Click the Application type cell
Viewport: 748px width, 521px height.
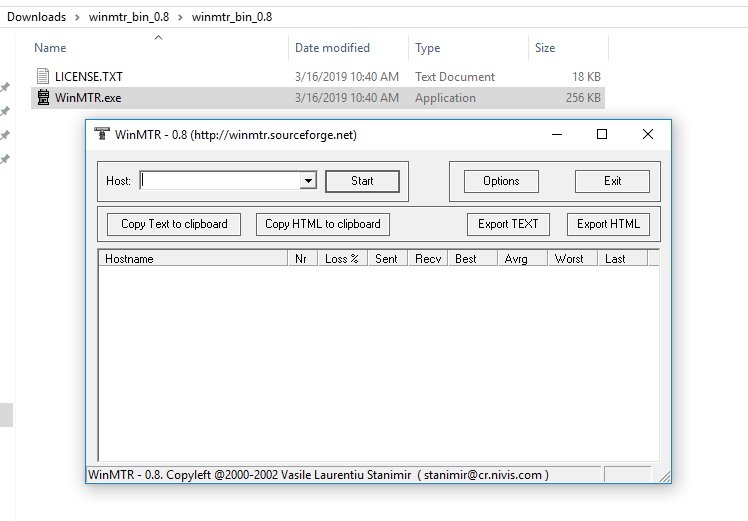(x=445, y=98)
